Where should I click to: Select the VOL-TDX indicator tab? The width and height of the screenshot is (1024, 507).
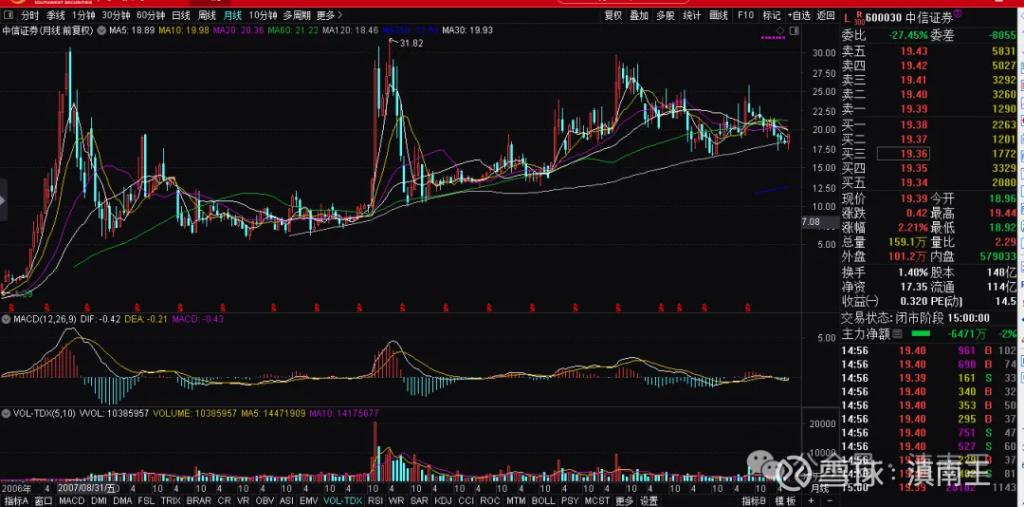pyautogui.click(x=343, y=501)
